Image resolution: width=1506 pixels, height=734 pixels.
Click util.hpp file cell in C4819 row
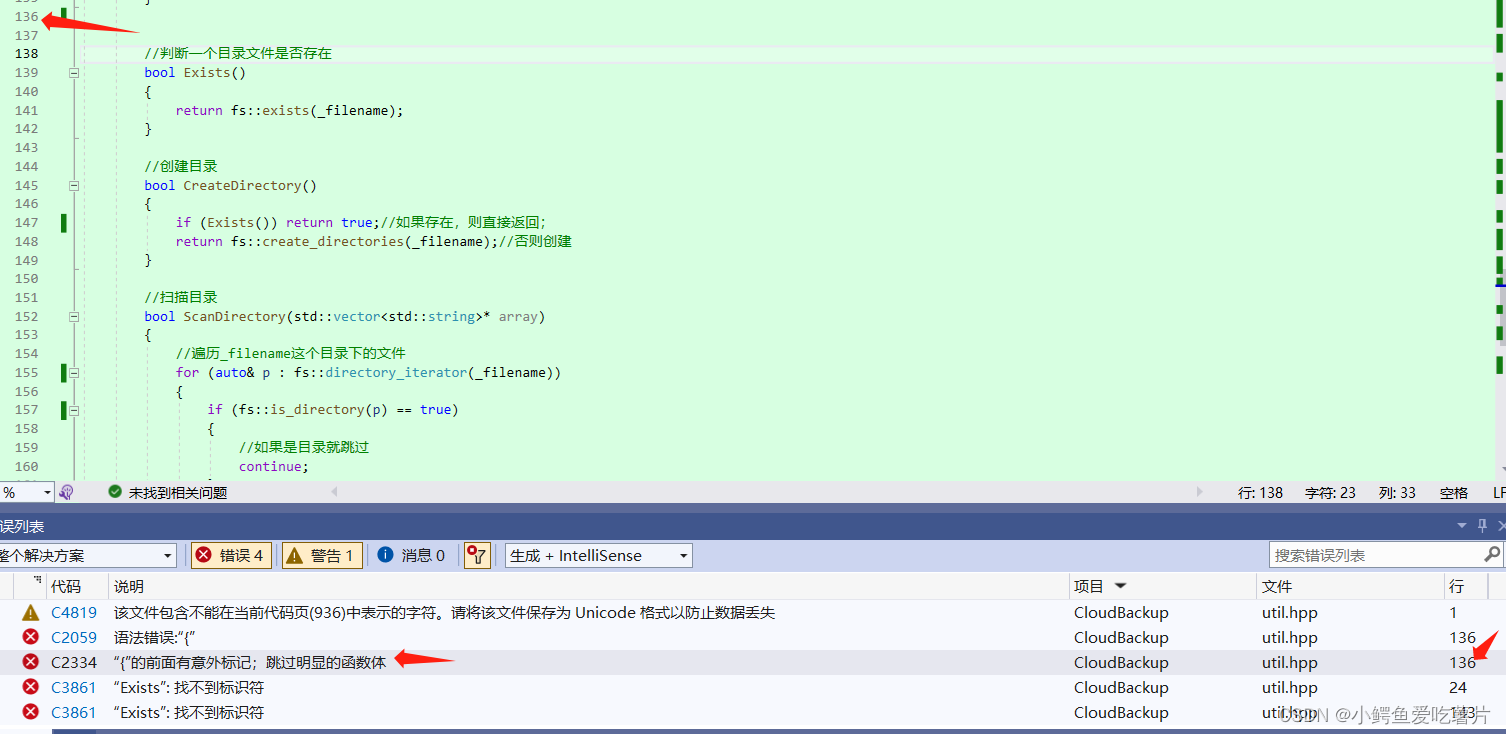tap(1289, 612)
